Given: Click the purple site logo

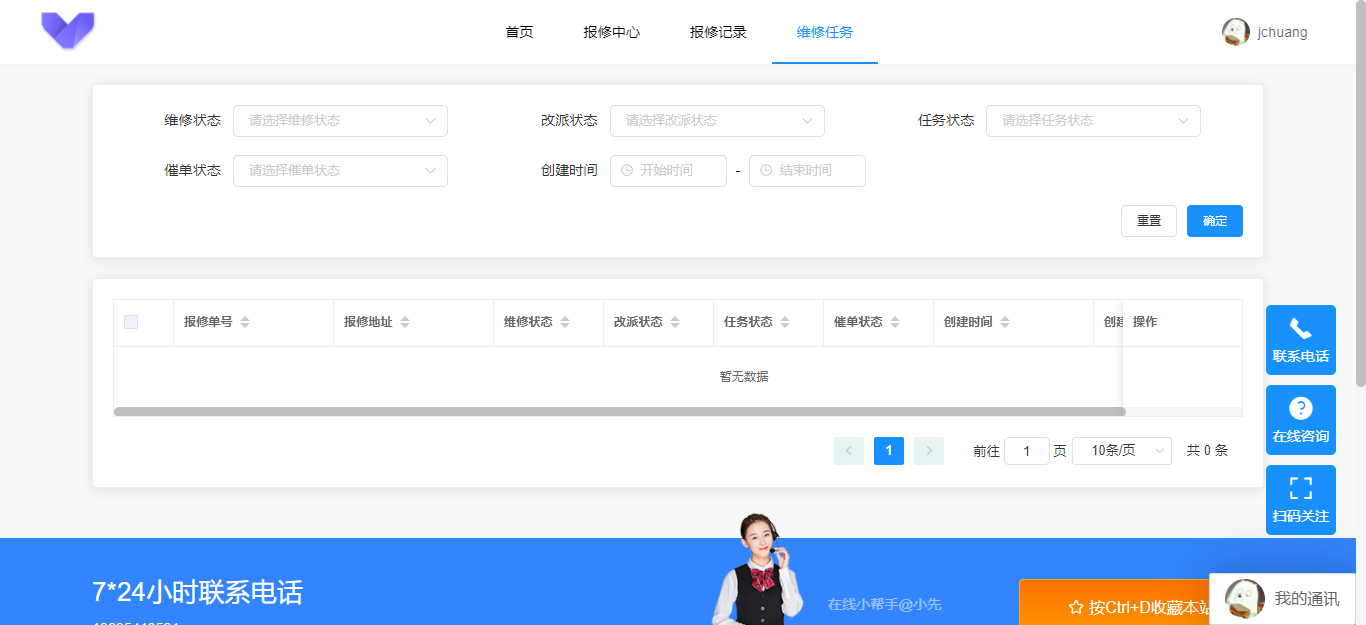Looking at the screenshot, I should pos(68,31).
